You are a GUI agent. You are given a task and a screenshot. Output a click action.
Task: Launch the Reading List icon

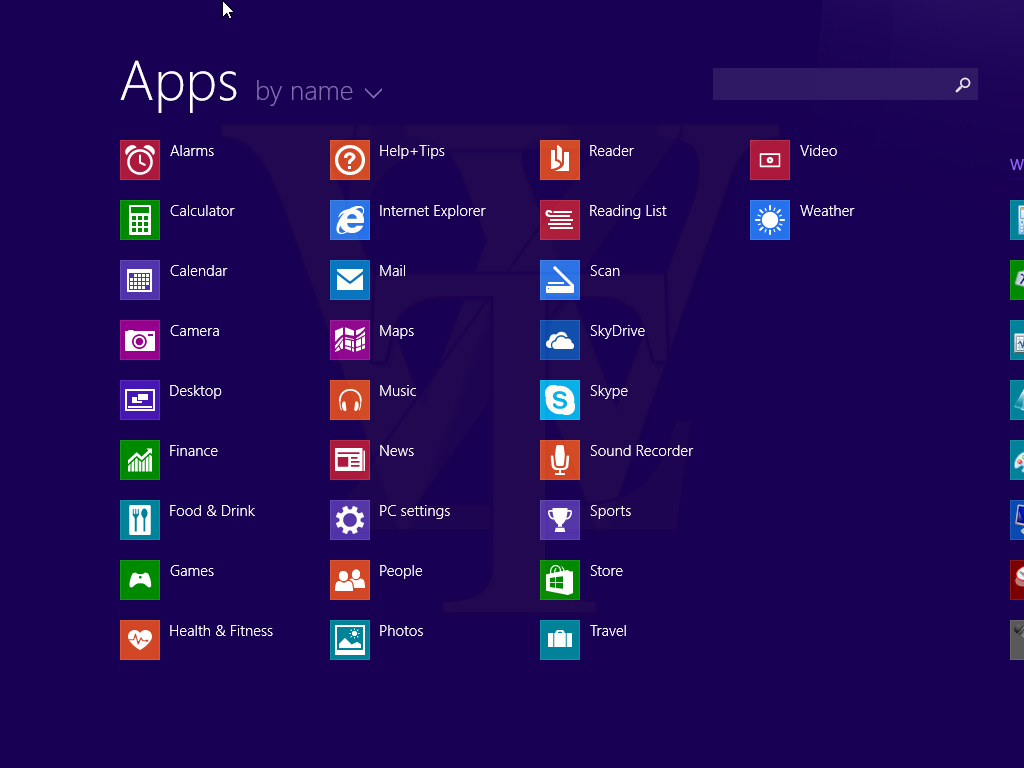pos(560,220)
